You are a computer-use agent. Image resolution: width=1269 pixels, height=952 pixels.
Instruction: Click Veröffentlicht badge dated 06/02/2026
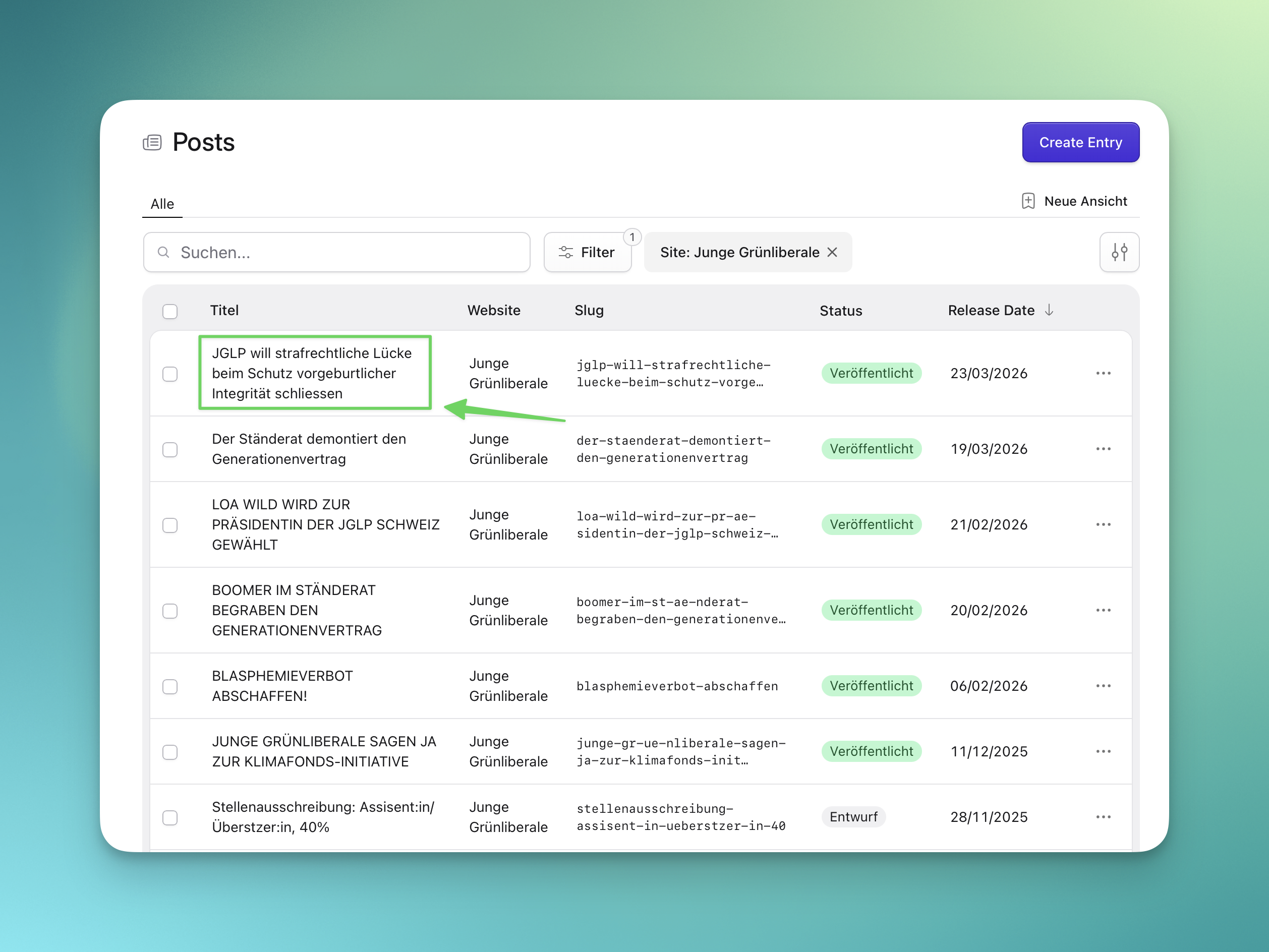click(x=871, y=686)
